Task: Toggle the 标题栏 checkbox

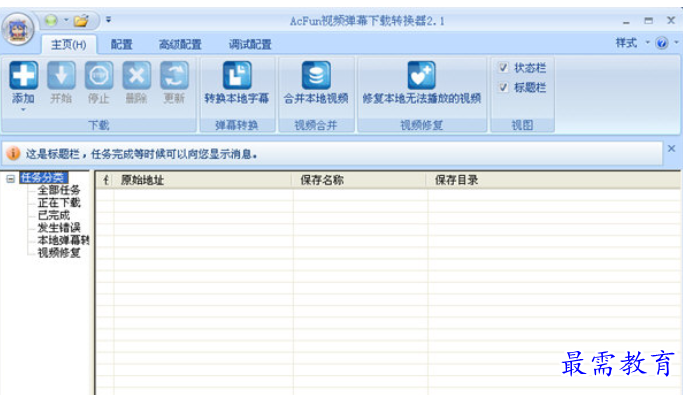Action: tap(503, 87)
